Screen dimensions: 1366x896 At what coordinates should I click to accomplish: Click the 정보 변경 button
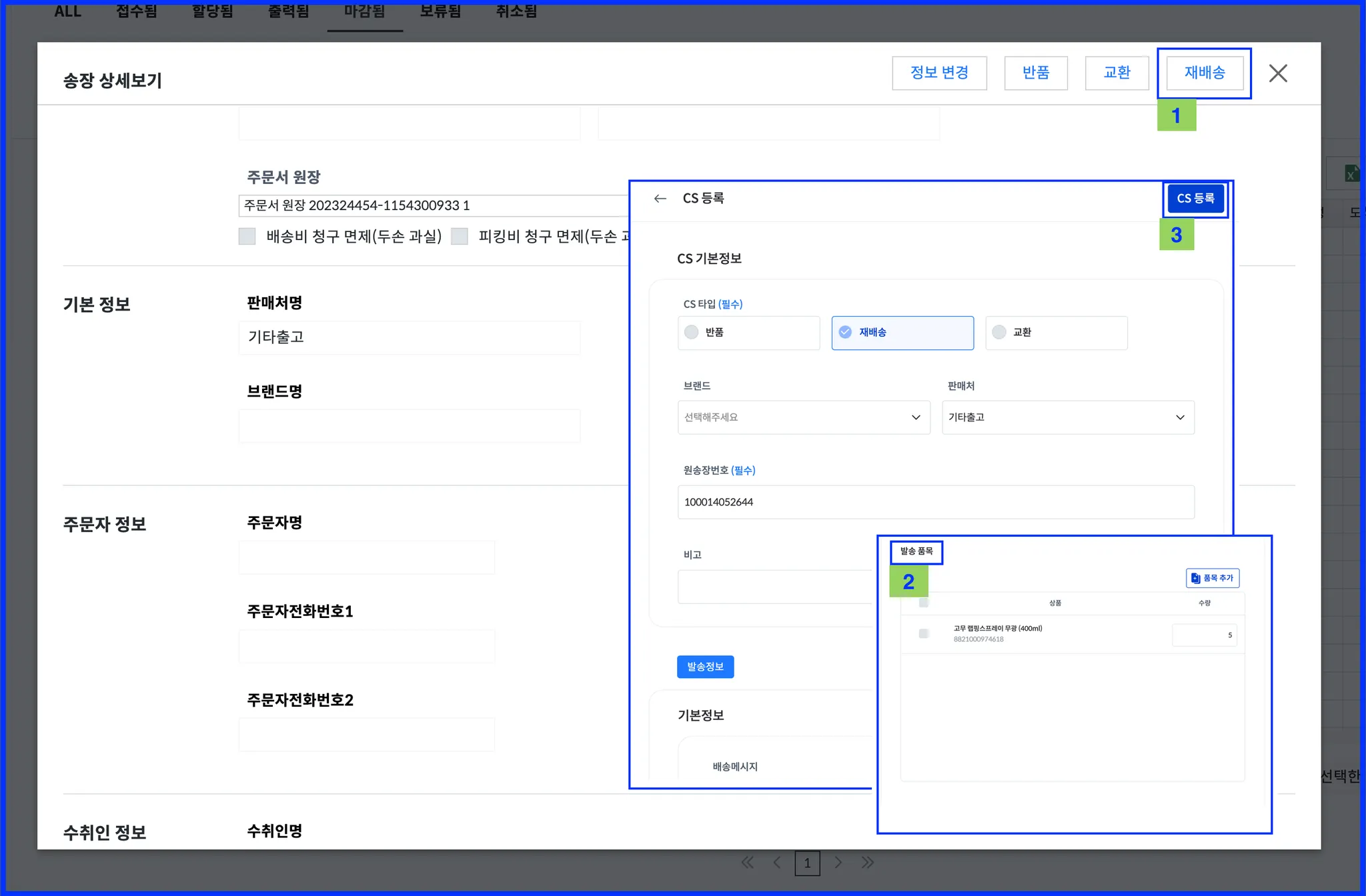pos(939,73)
